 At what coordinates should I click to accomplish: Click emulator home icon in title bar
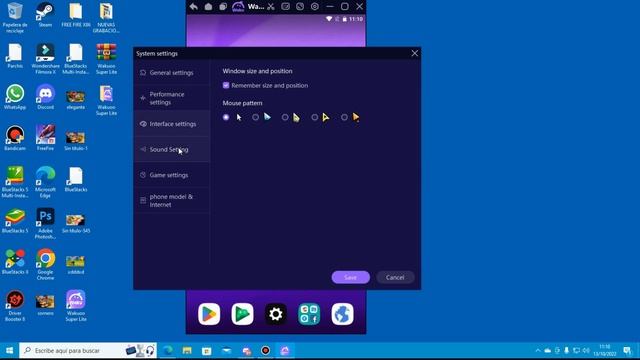point(208,7)
